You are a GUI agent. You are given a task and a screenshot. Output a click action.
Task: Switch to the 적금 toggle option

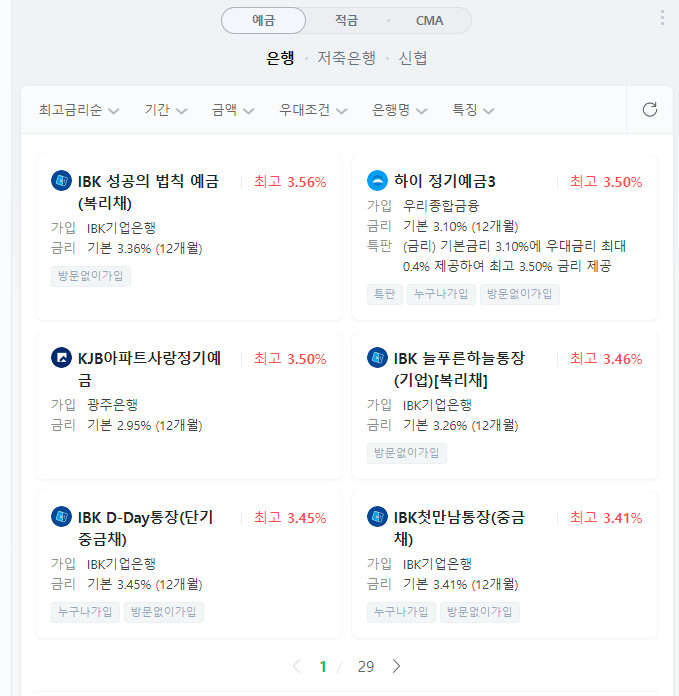[346, 20]
